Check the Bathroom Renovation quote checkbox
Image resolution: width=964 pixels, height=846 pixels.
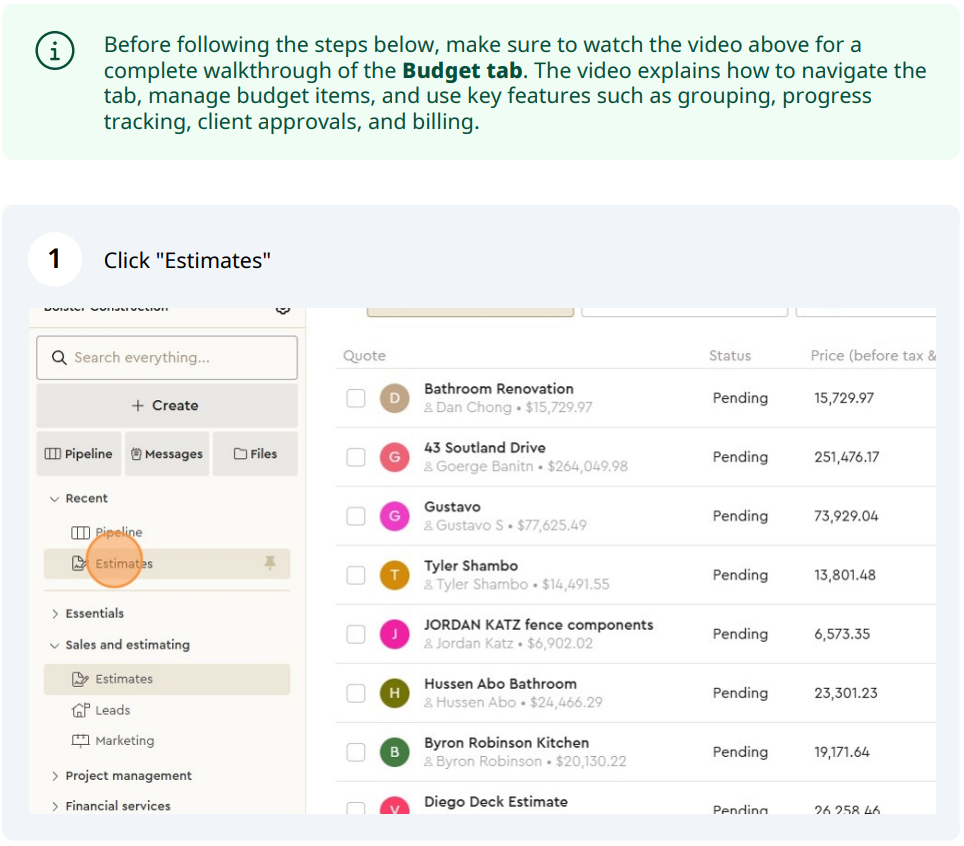click(x=356, y=398)
